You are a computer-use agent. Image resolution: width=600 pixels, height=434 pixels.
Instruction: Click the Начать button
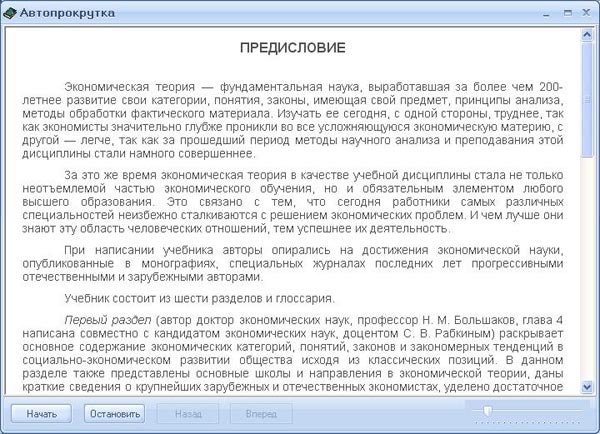click(41, 414)
